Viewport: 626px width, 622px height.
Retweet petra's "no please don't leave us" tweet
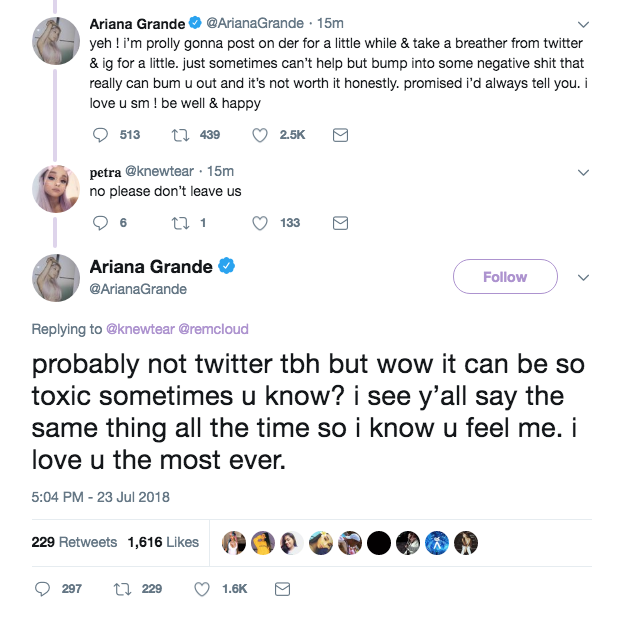pos(181,222)
